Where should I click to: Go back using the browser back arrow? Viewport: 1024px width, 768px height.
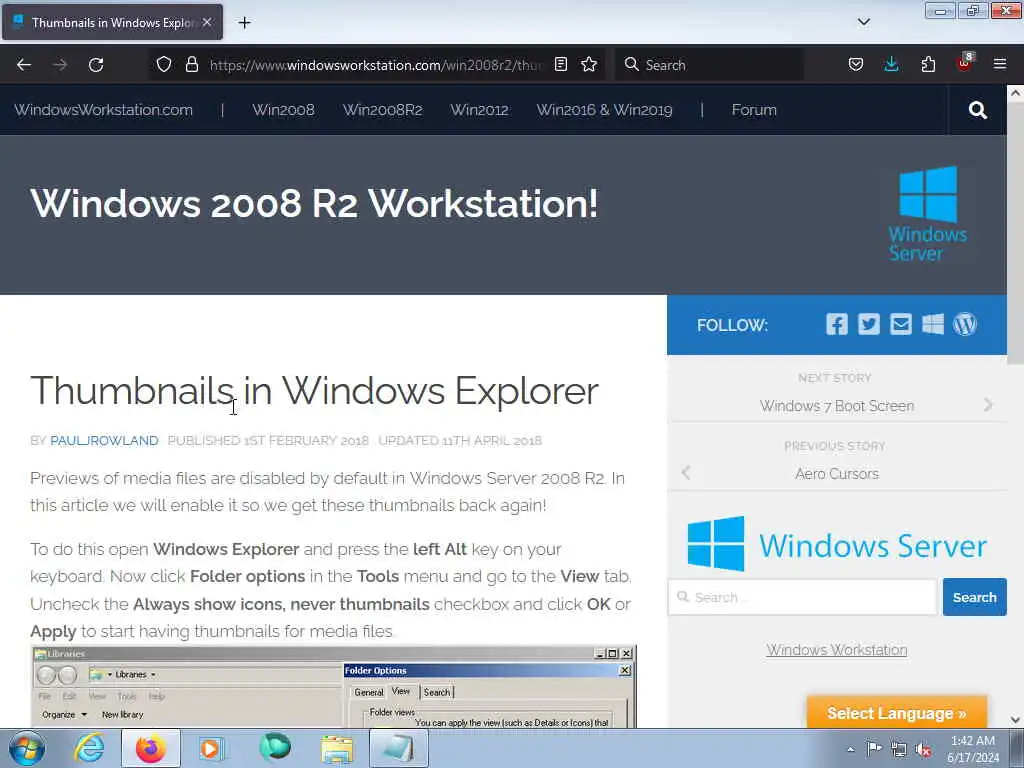(x=24, y=65)
